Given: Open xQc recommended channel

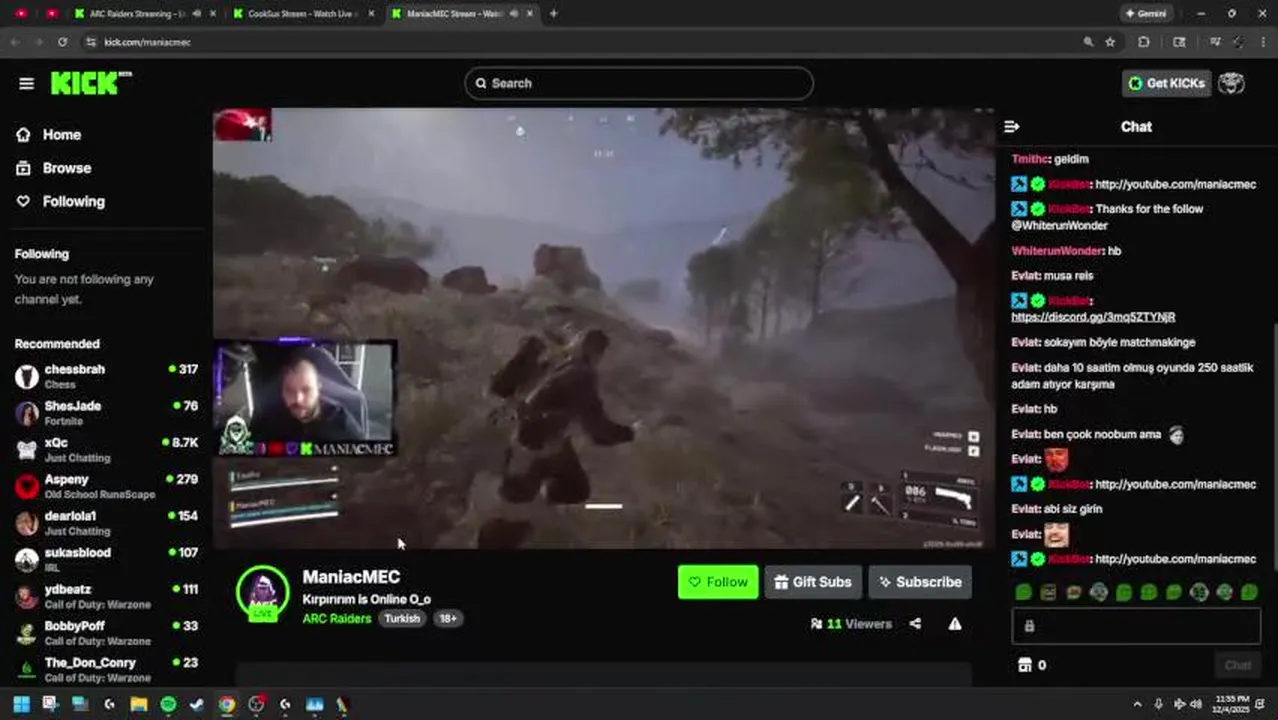Looking at the screenshot, I should click(x=106, y=449).
